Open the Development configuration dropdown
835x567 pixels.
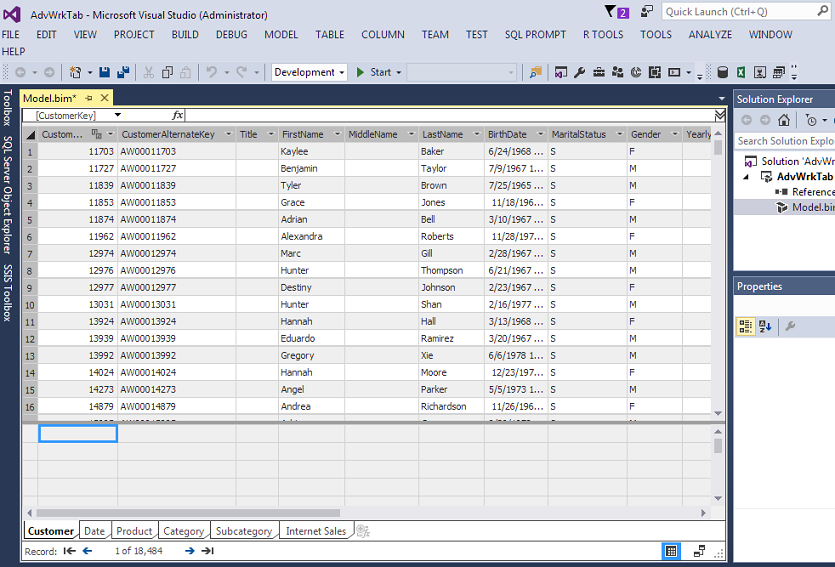(x=341, y=72)
